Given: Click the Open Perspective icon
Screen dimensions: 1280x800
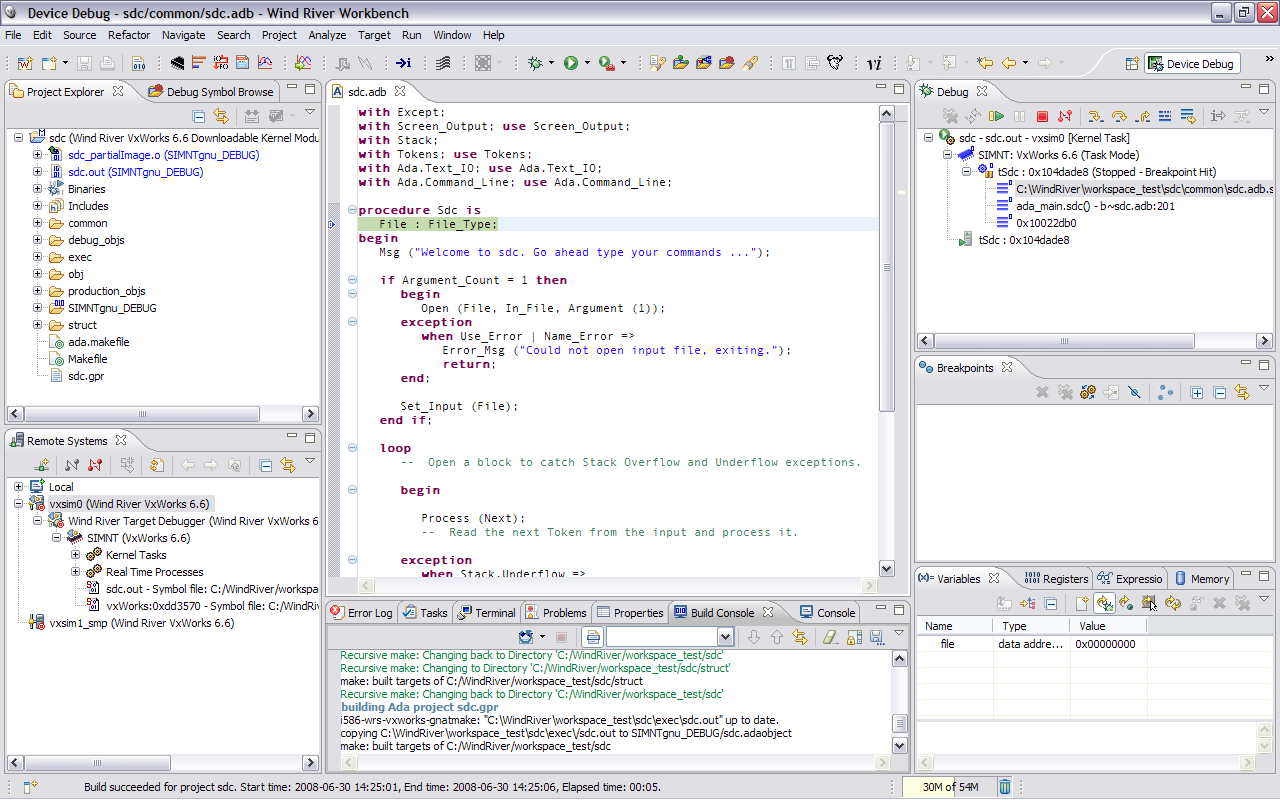Looking at the screenshot, I should pyautogui.click(x=1132, y=63).
